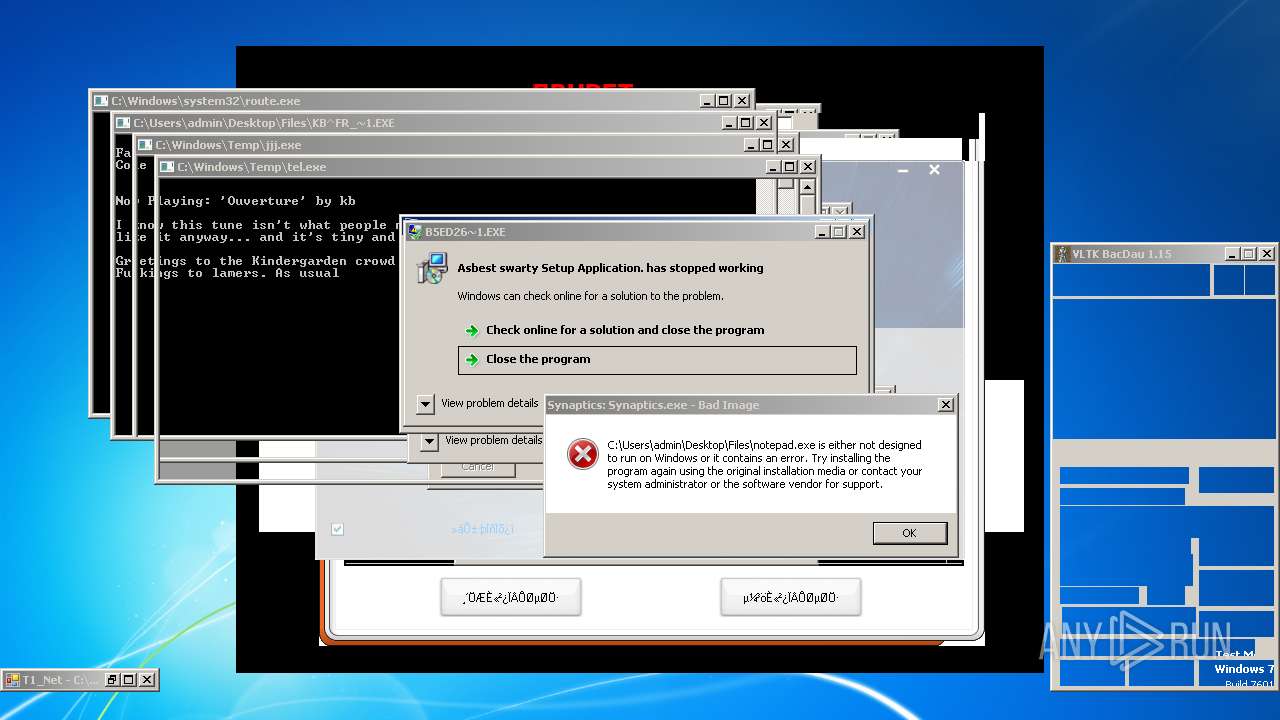
Task: Click the red error icon in Bad Image dialog
Action: point(582,454)
